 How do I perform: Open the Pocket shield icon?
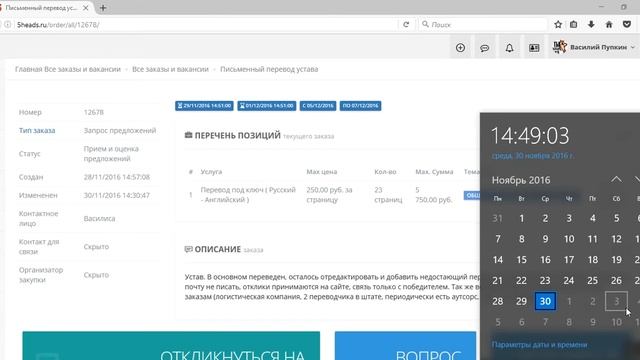627,24
